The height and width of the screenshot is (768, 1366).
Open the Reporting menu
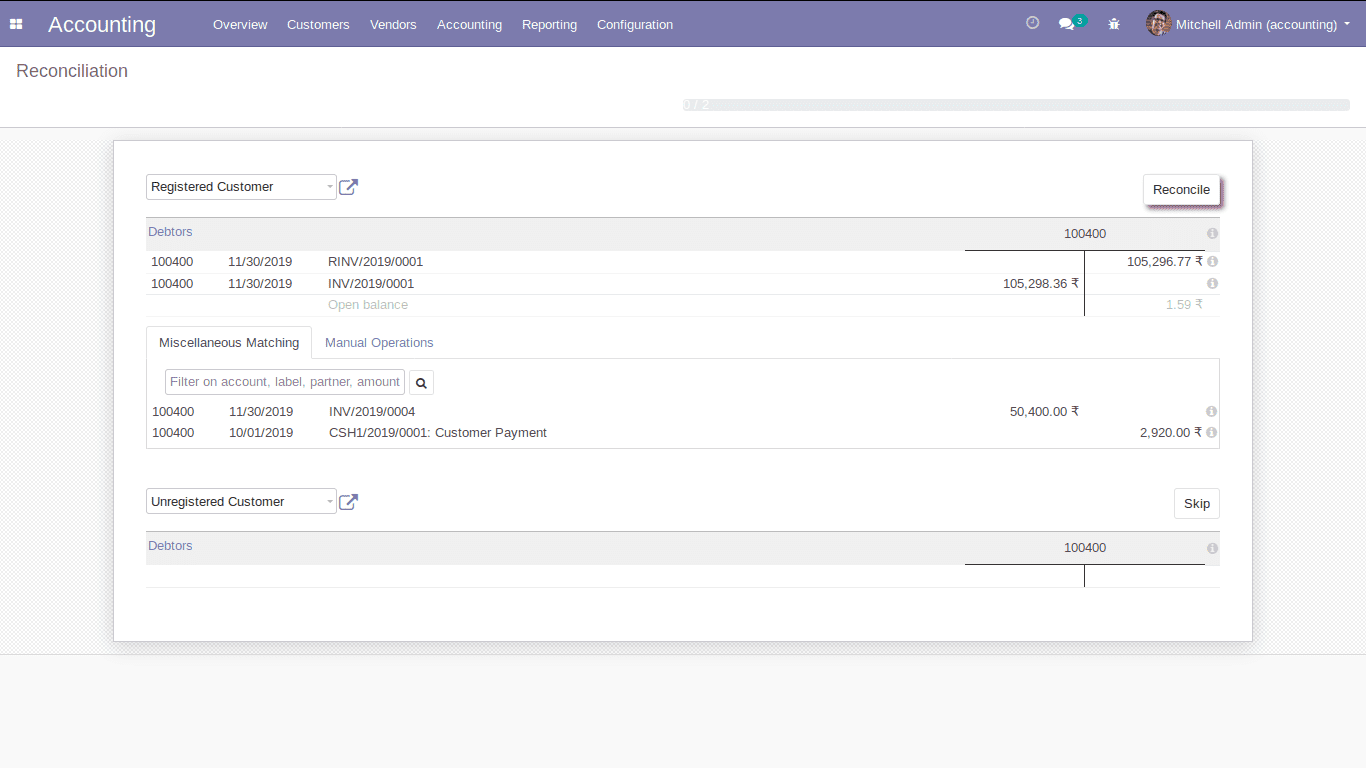(x=549, y=24)
